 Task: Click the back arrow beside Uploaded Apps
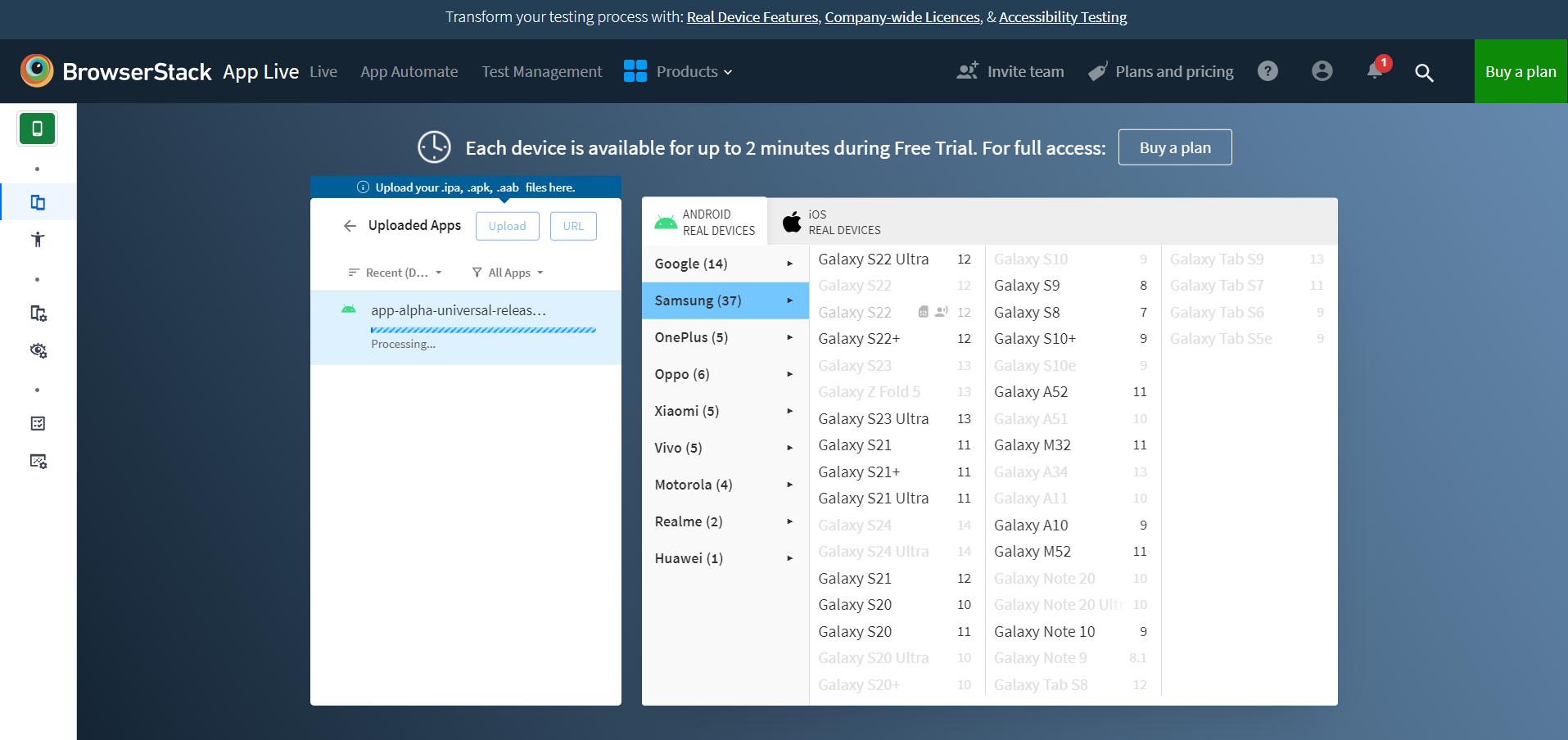tap(350, 226)
